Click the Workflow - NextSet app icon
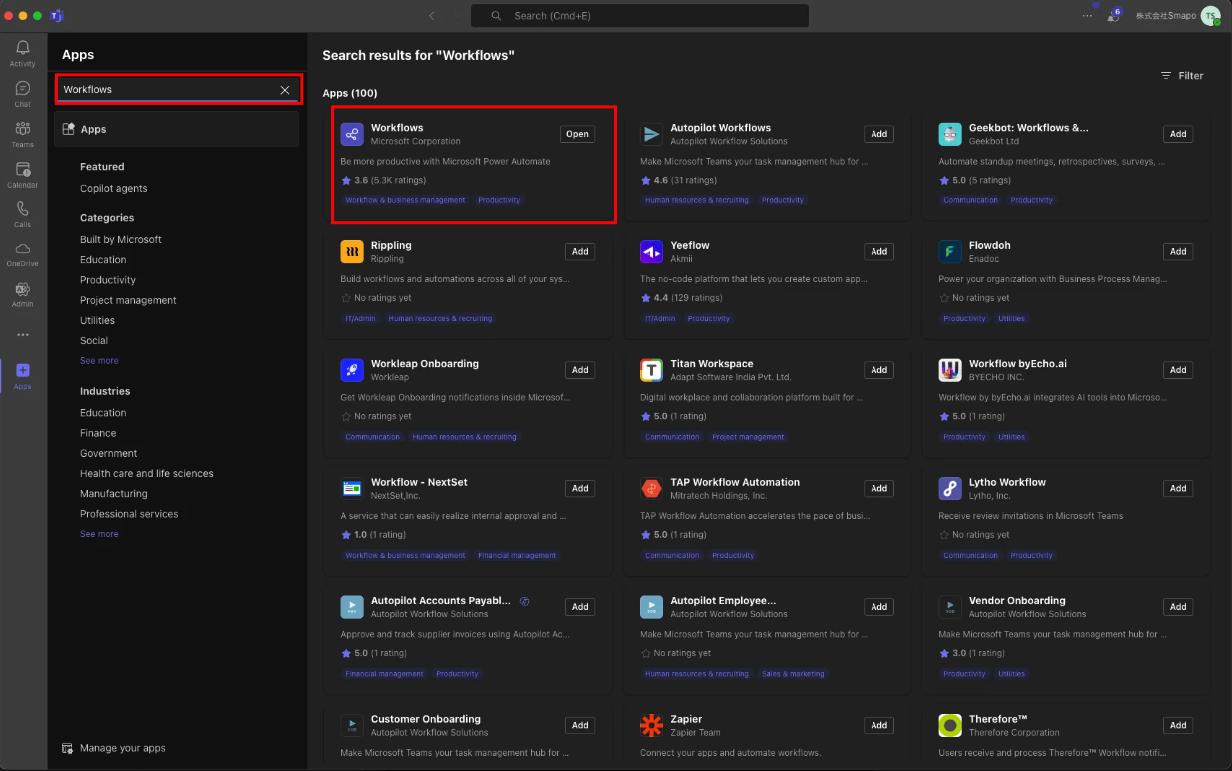Viewport: 1232px width, 771px height. click(352, 488)
